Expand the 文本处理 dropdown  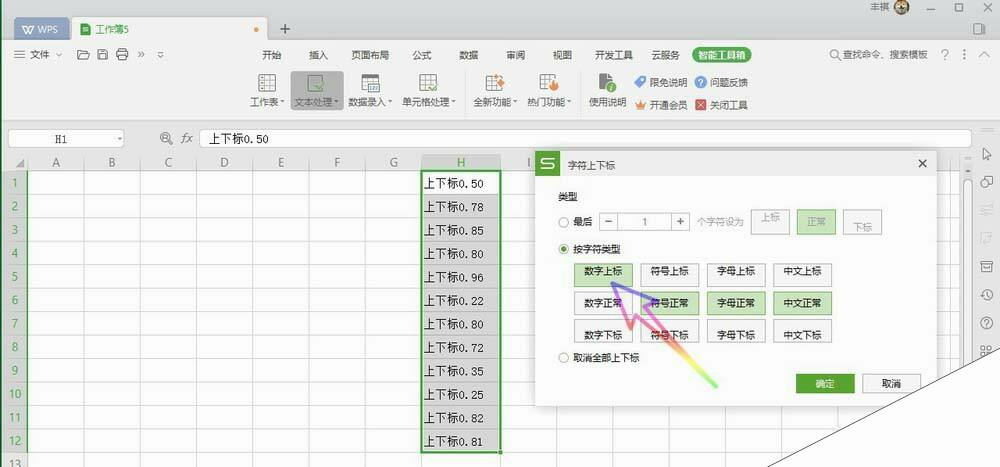pyautogui.click(x=337, y=102)
